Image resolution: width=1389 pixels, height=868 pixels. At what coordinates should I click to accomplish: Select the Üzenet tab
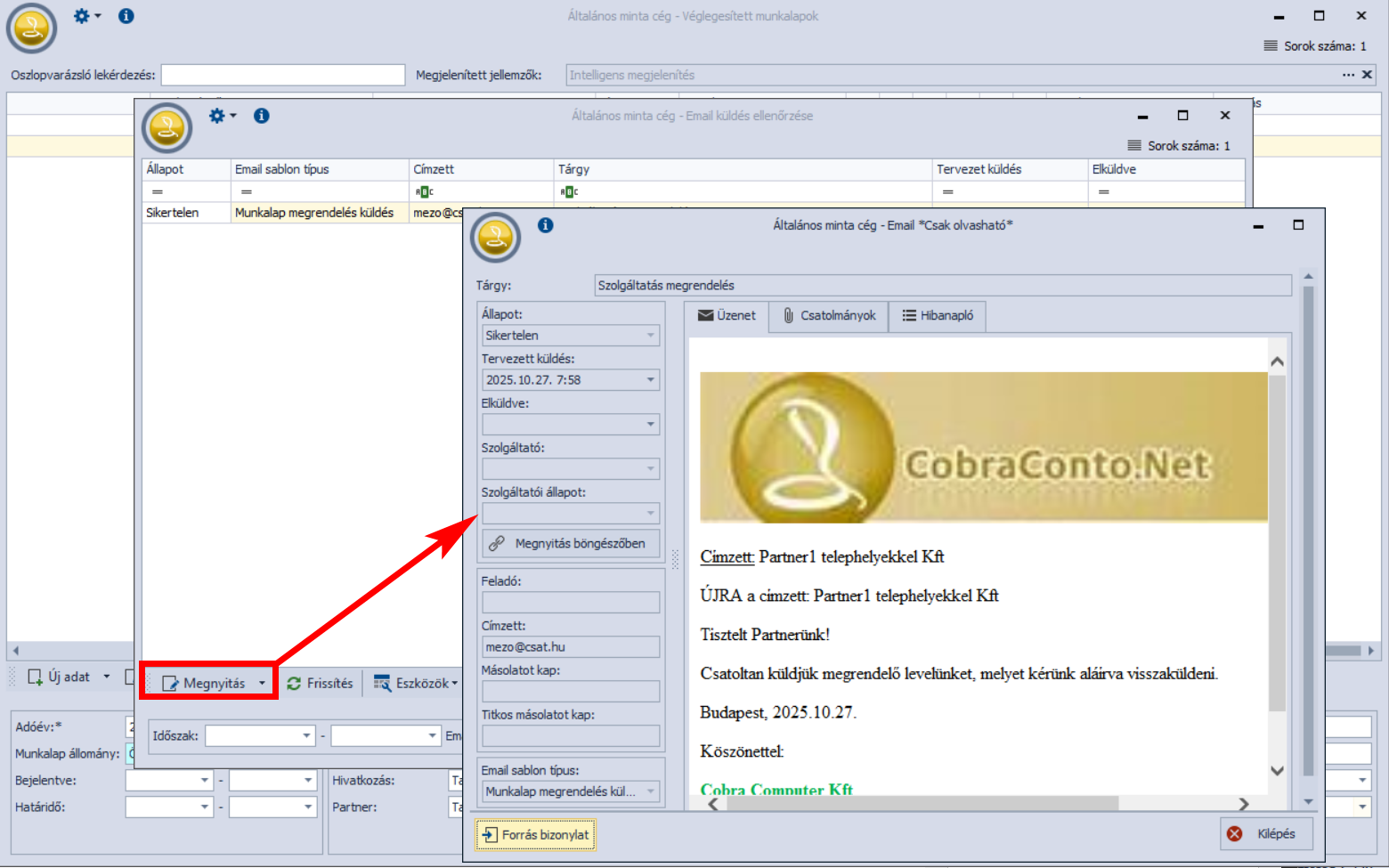727,316
